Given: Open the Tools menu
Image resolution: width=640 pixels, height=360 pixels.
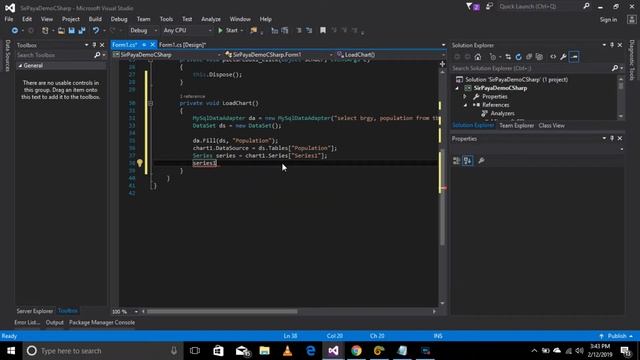Looking at the screenshot, I should [166, 19].
